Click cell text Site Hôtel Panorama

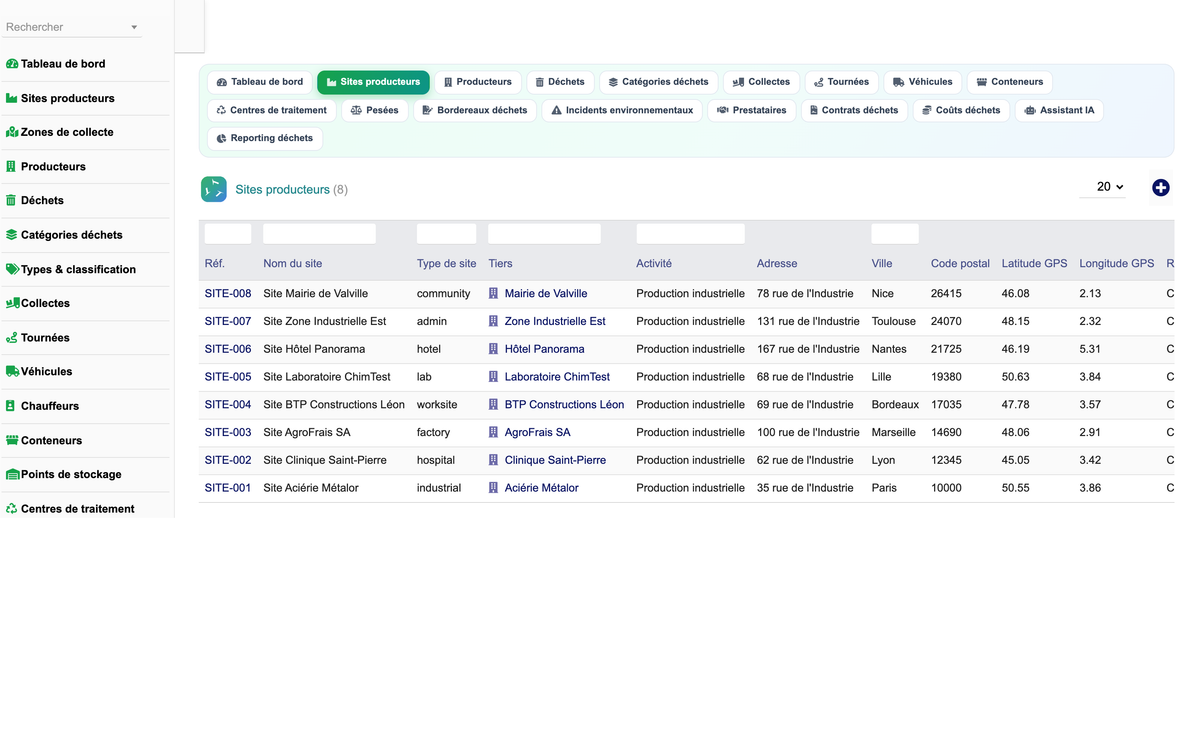pyautogui.click(x=314, y=349)
